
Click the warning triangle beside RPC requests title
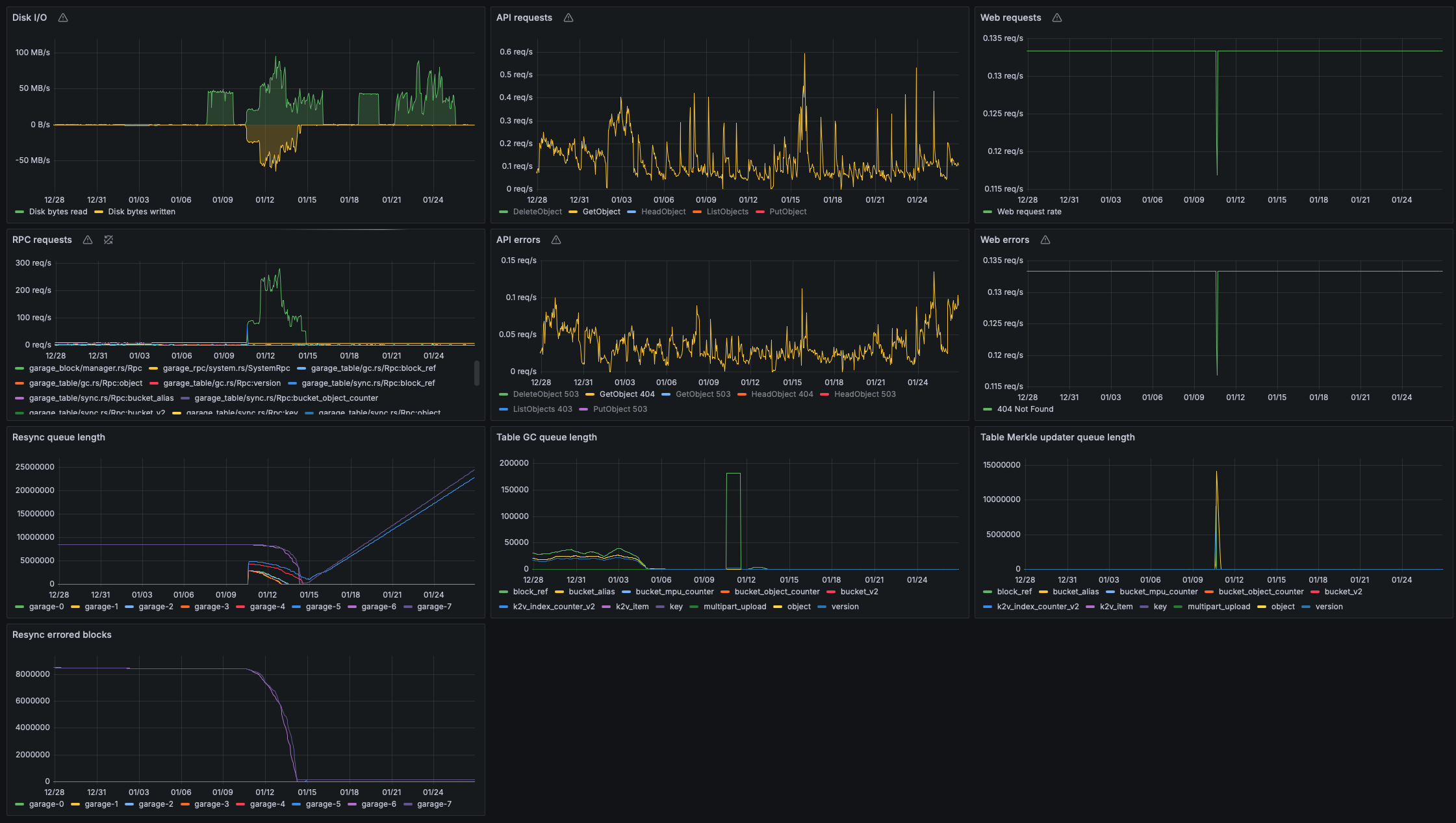[88, 240]
